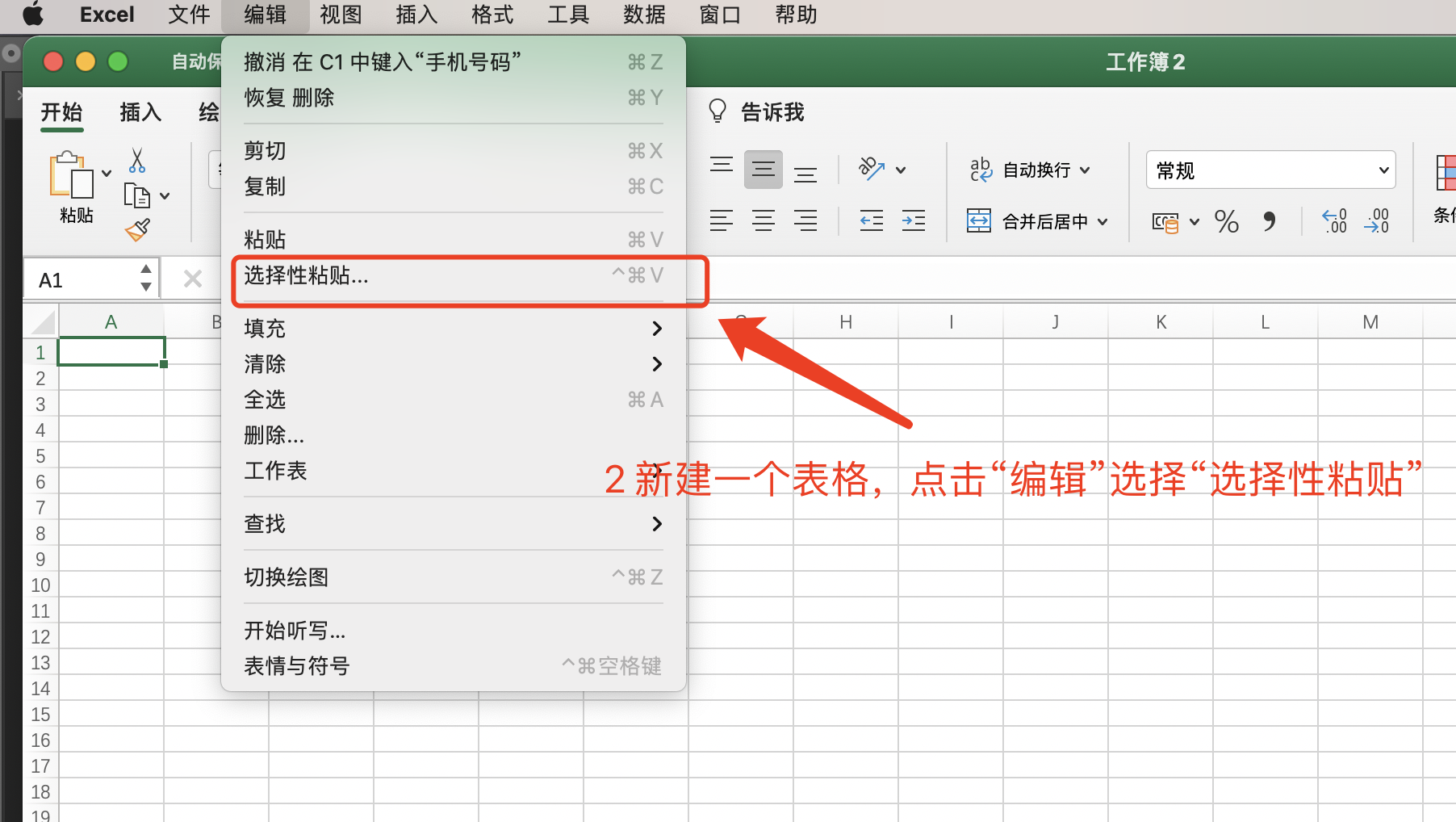Expand 合并后居中 dropdown arrow

click(1102, 220)
